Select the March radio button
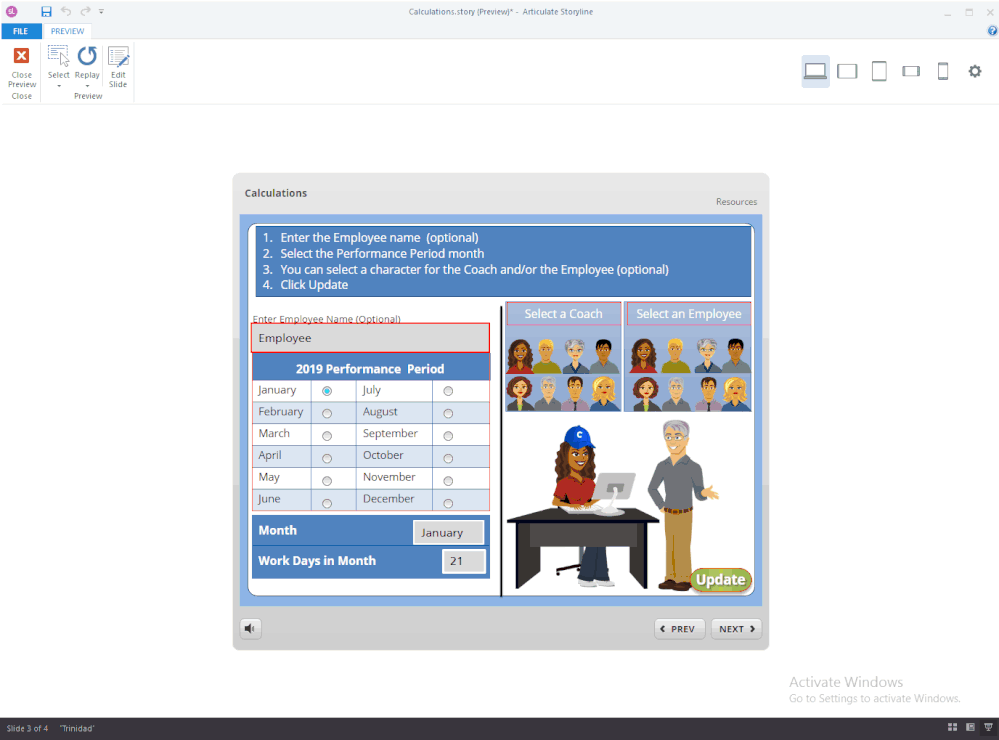Screen dimensions: 999x740 (x=327, y=436)
